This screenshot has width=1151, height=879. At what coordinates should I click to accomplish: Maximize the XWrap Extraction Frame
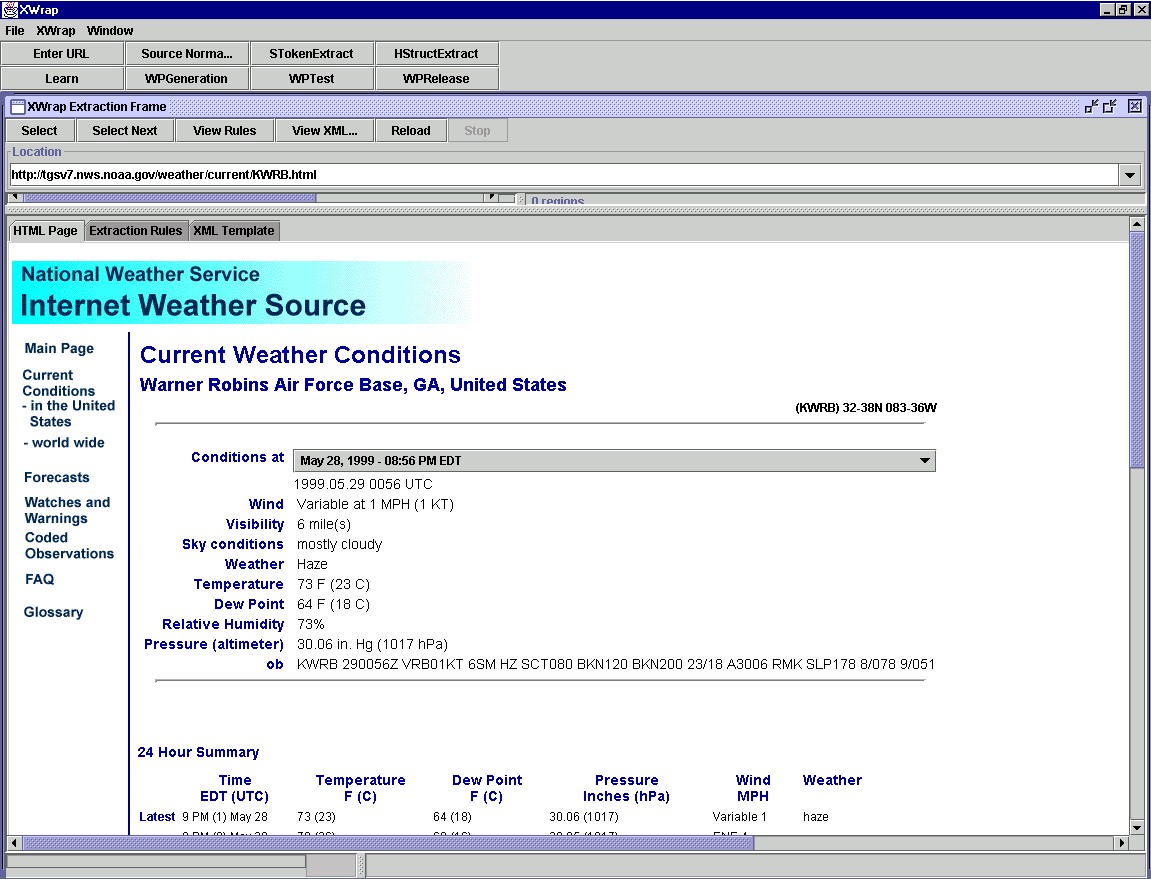[x=1110, y=106]
